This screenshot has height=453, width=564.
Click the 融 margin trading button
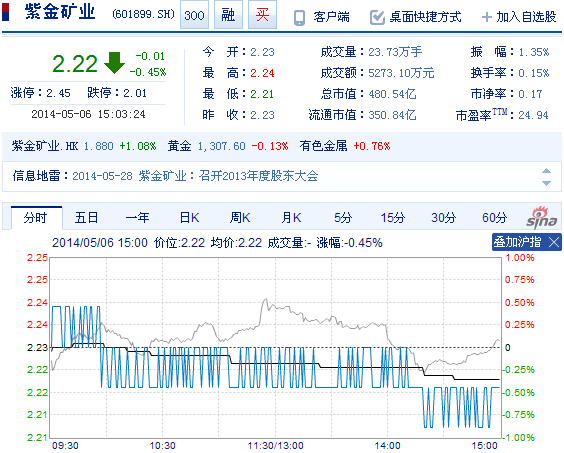coord(228,15)
